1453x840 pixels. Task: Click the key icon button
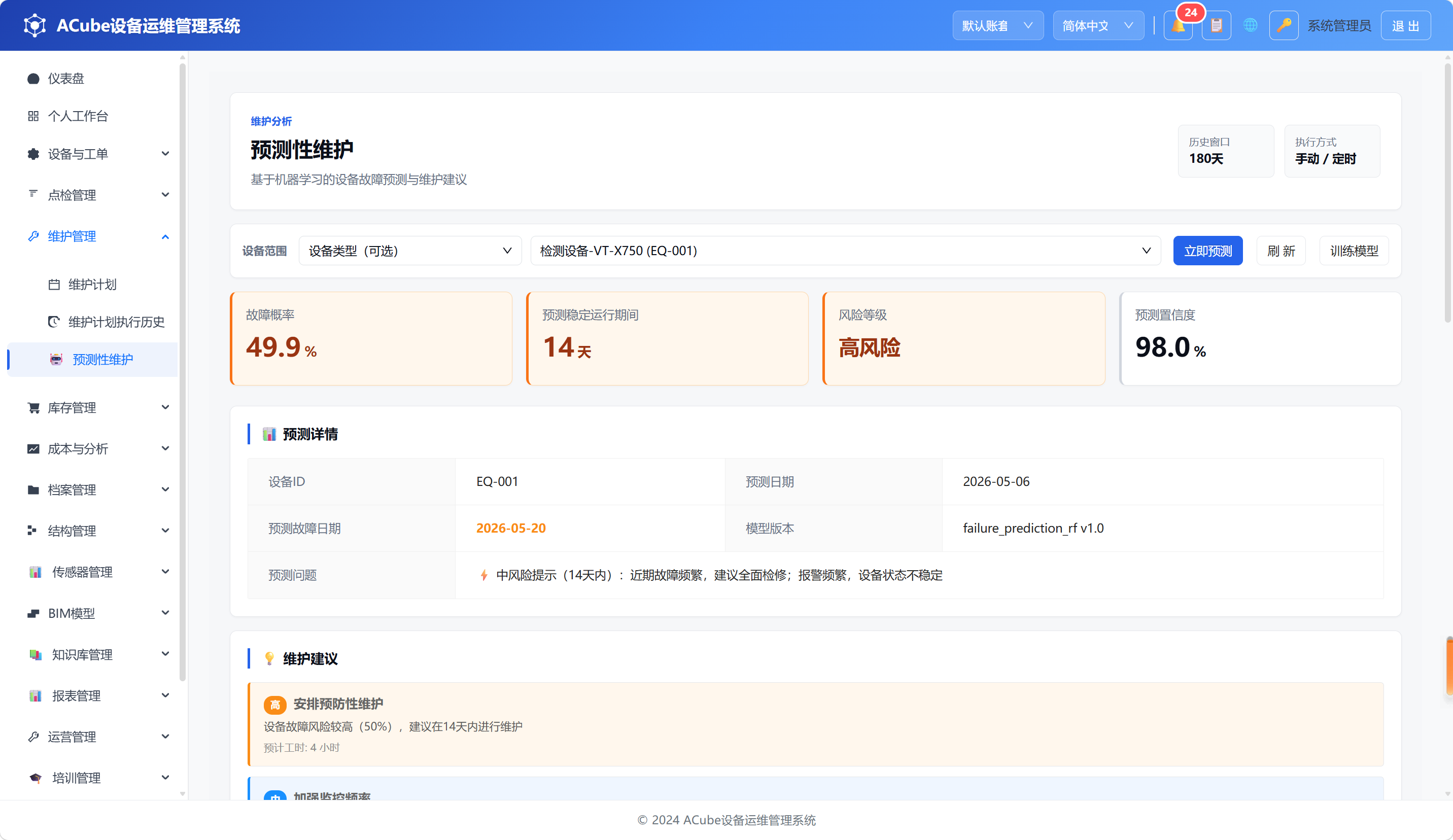point(1284,25)
